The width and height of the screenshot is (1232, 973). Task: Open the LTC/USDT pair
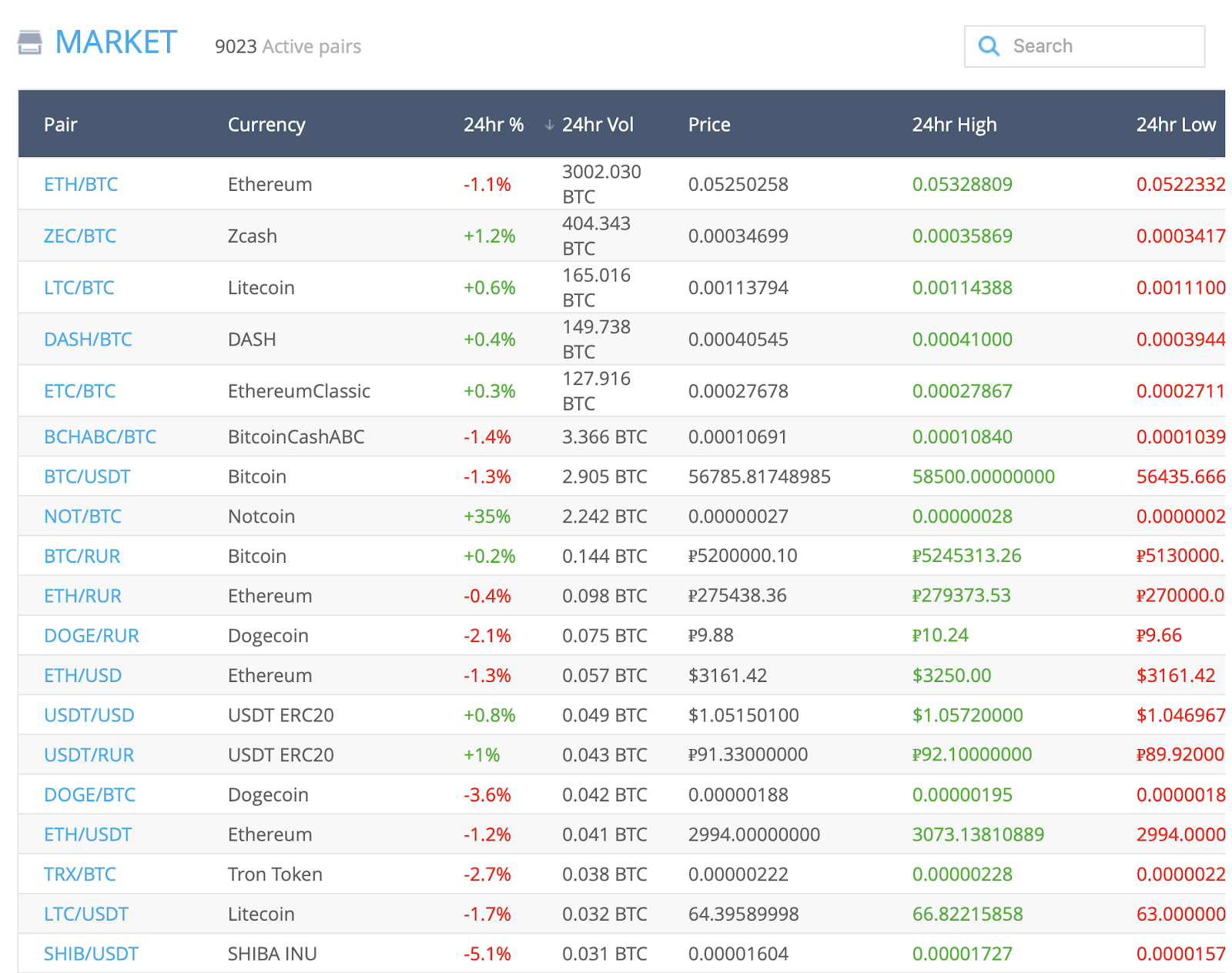click(86, 914)
